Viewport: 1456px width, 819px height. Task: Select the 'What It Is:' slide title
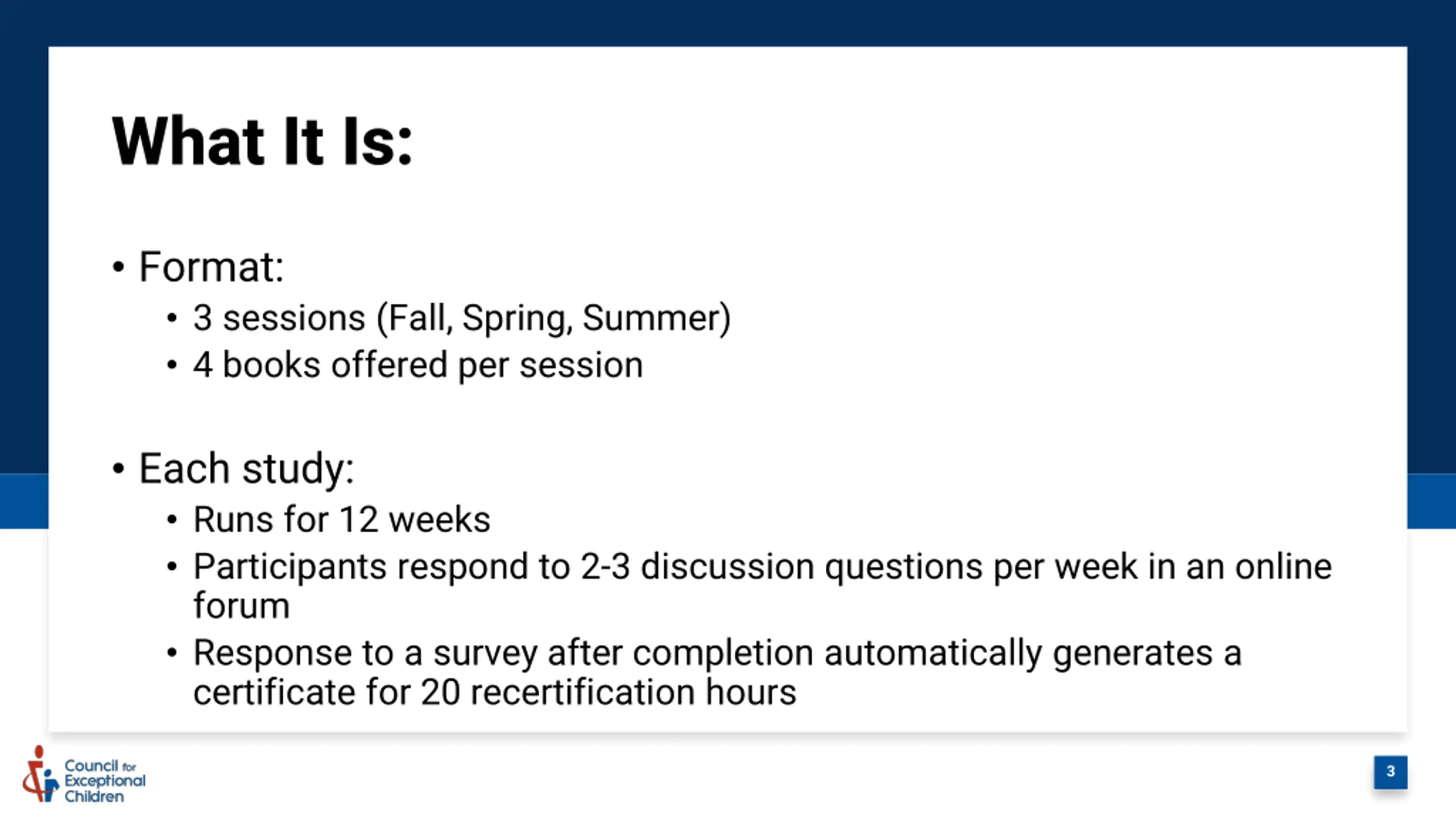262,141
